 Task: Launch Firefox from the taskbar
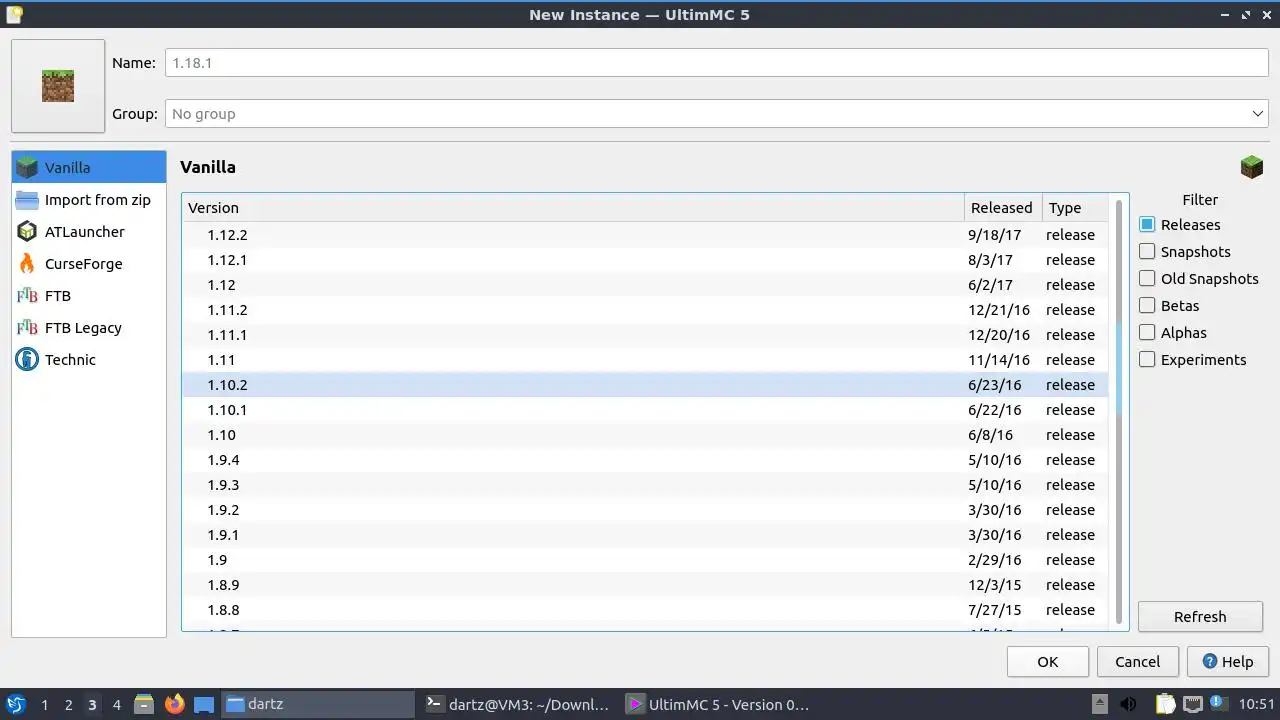[x=174, y=704]
